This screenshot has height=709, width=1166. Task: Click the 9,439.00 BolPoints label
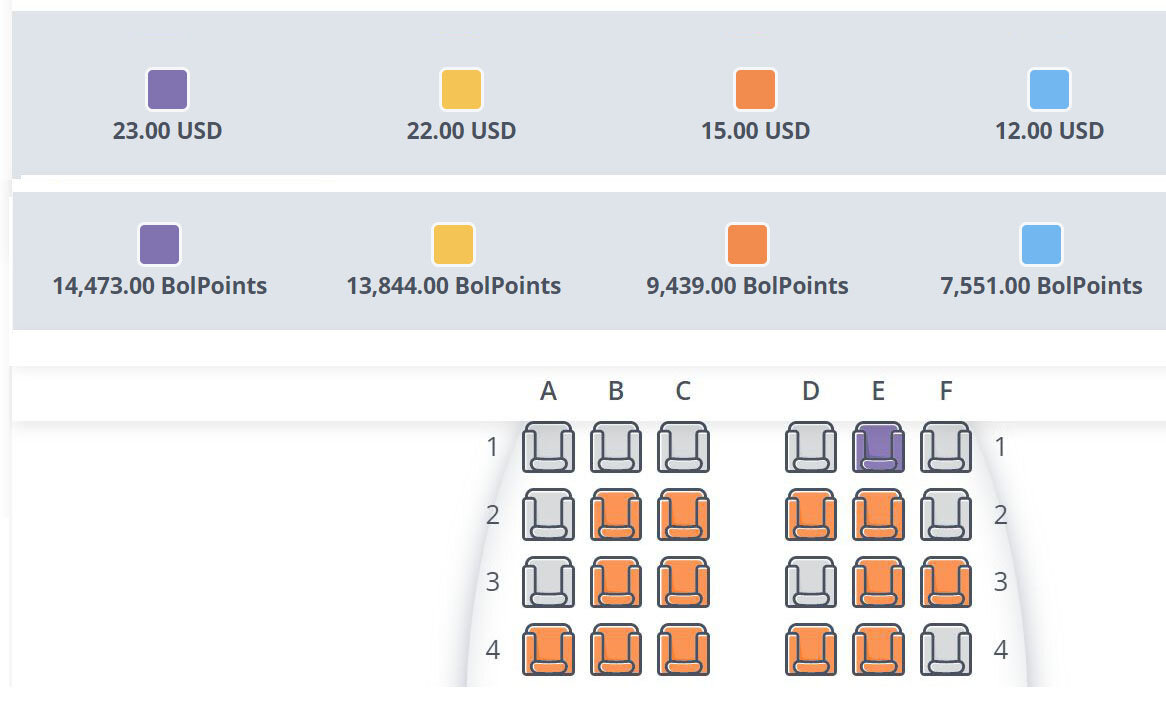(747, 286)
